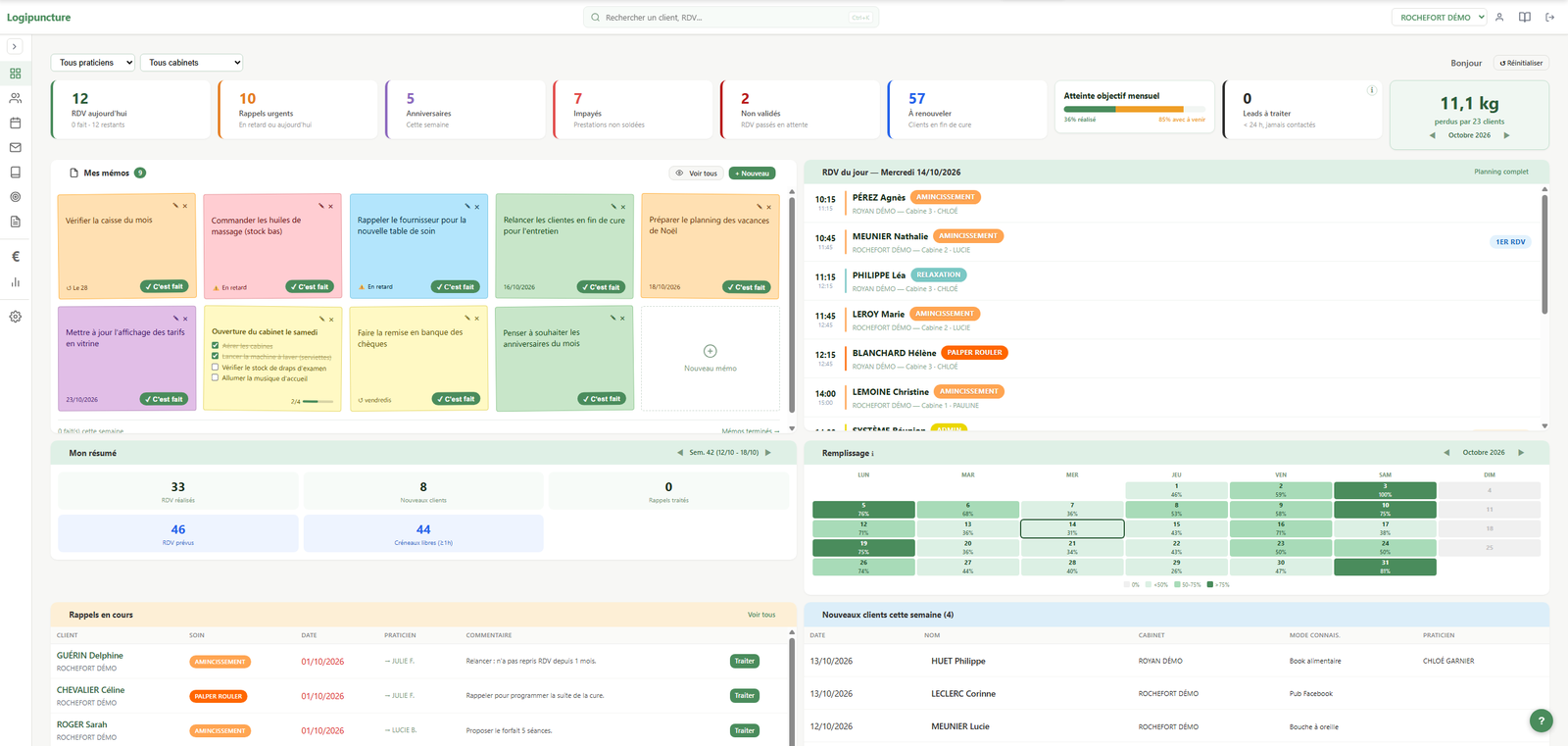
Task: Click Traiter for CHEVALIER Céline reminder
Action: tap(745, 696)
